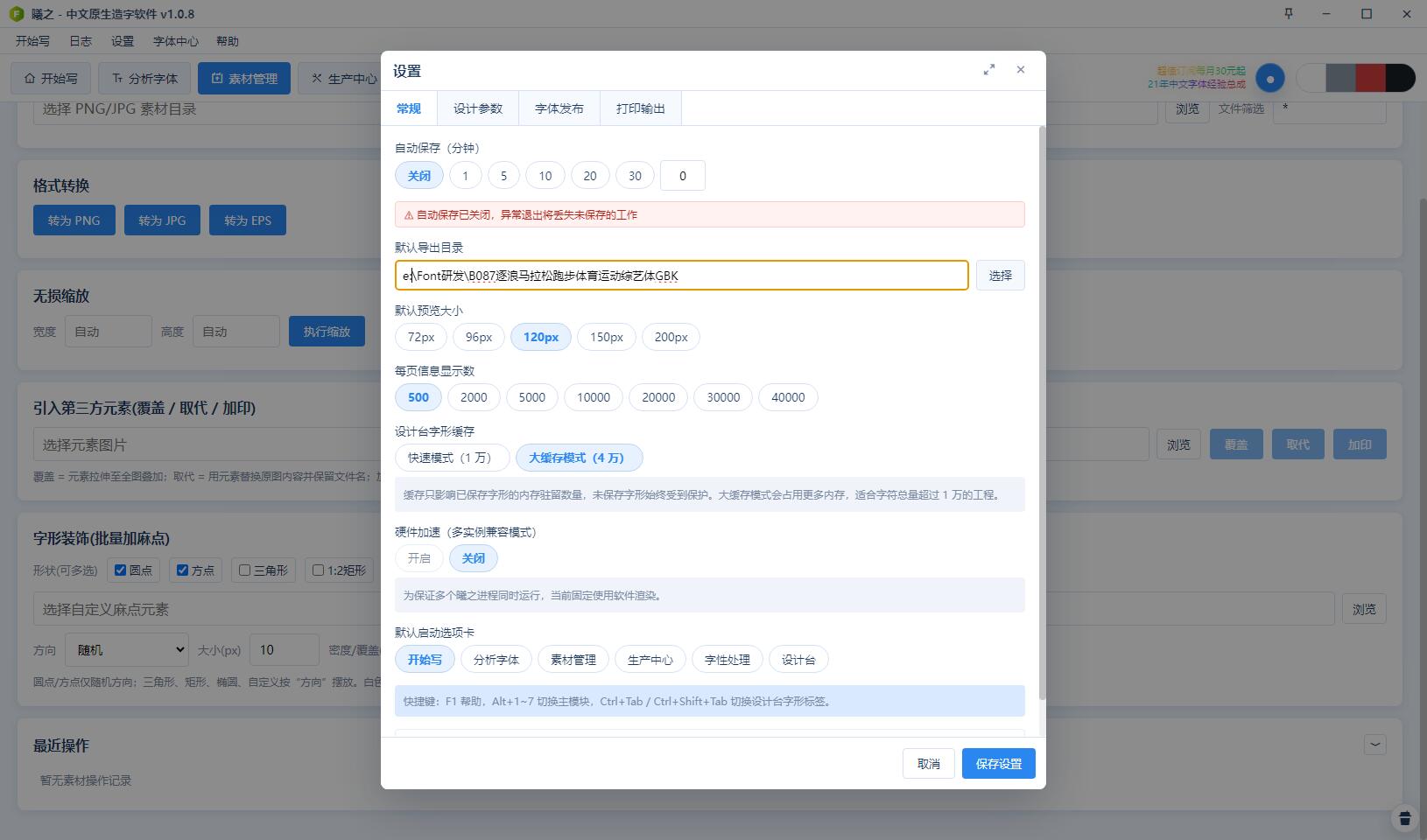1427x840 pixels.
Task: Click the settings dialog vertical scrollbar
Action: coord(1042,413)
